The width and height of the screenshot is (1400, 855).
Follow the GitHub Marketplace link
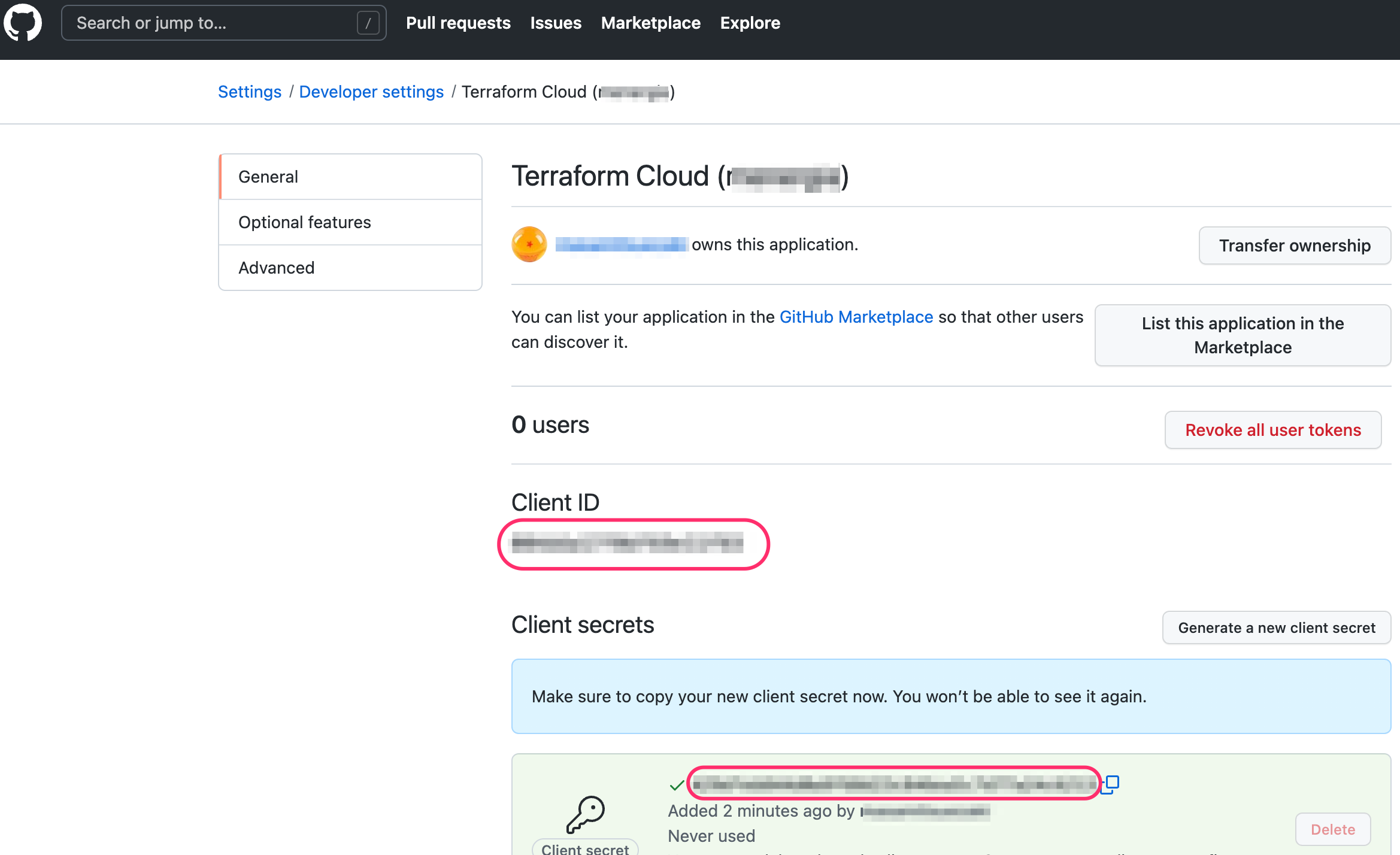pyautogui.click(x=856, y=317)
